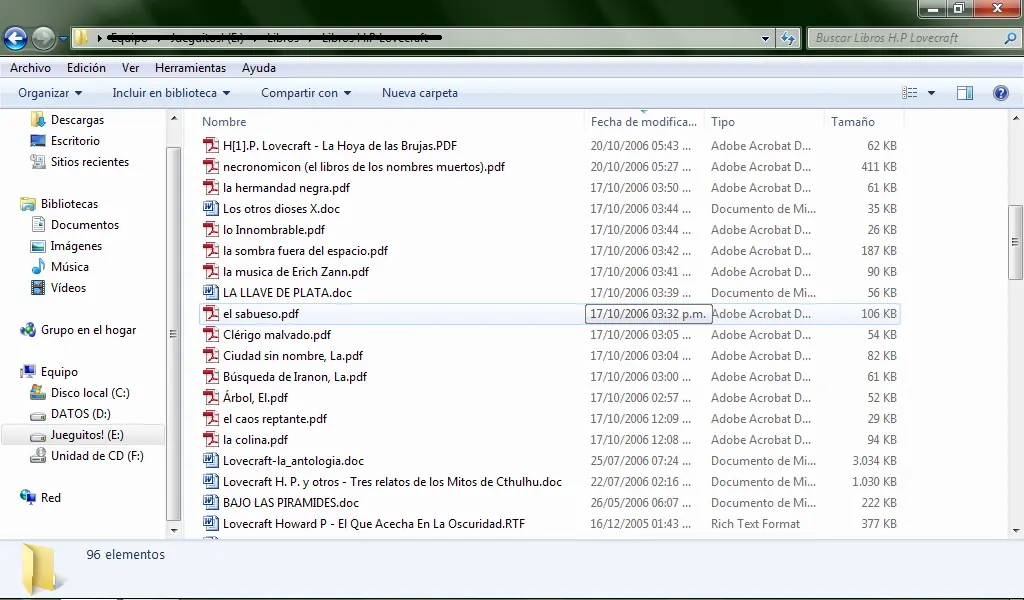This screenshot has width=1024, height=600.
Task: Click PDF icon of Ciudad sin nombre, La.pdf
Action: 210,356
